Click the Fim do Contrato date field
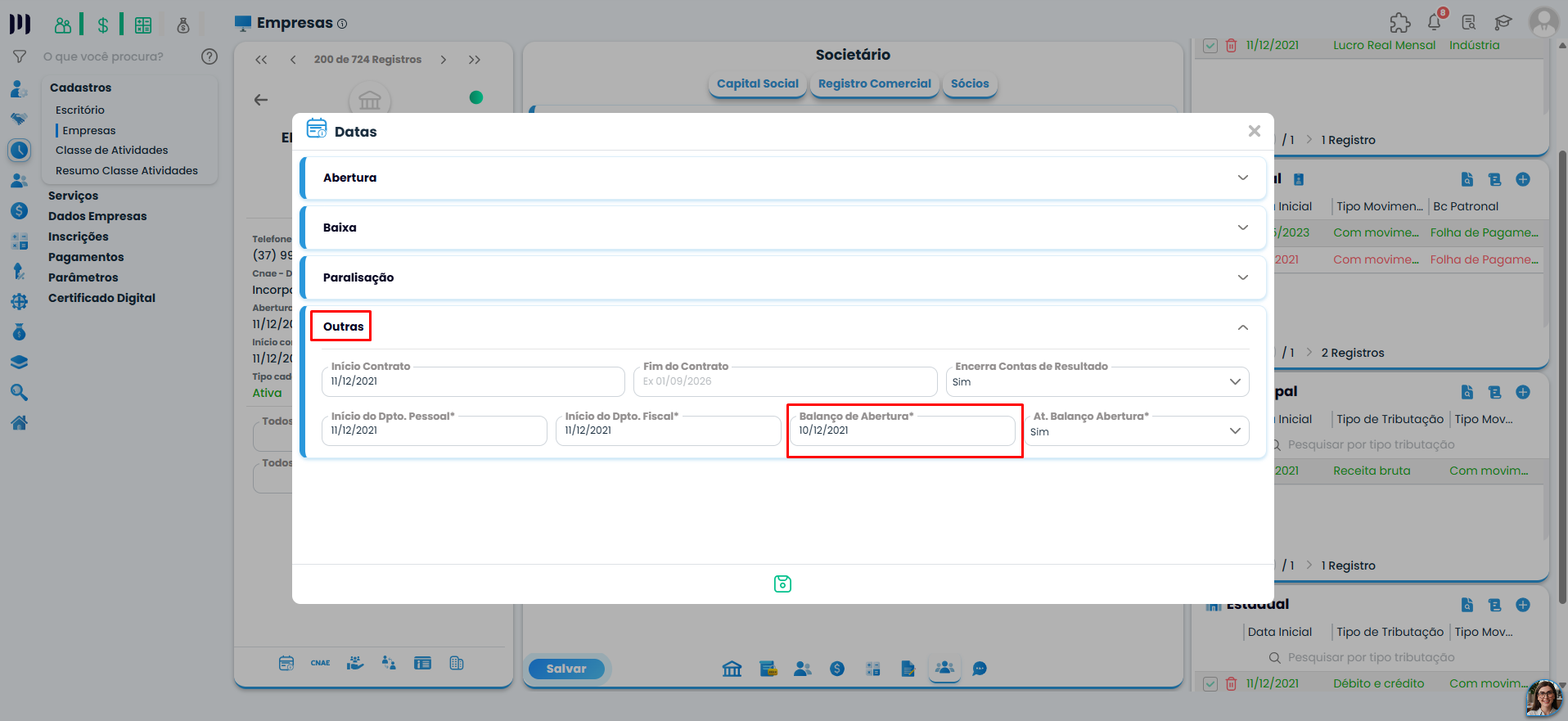The image size is (1568, 721). click(786, 382)
